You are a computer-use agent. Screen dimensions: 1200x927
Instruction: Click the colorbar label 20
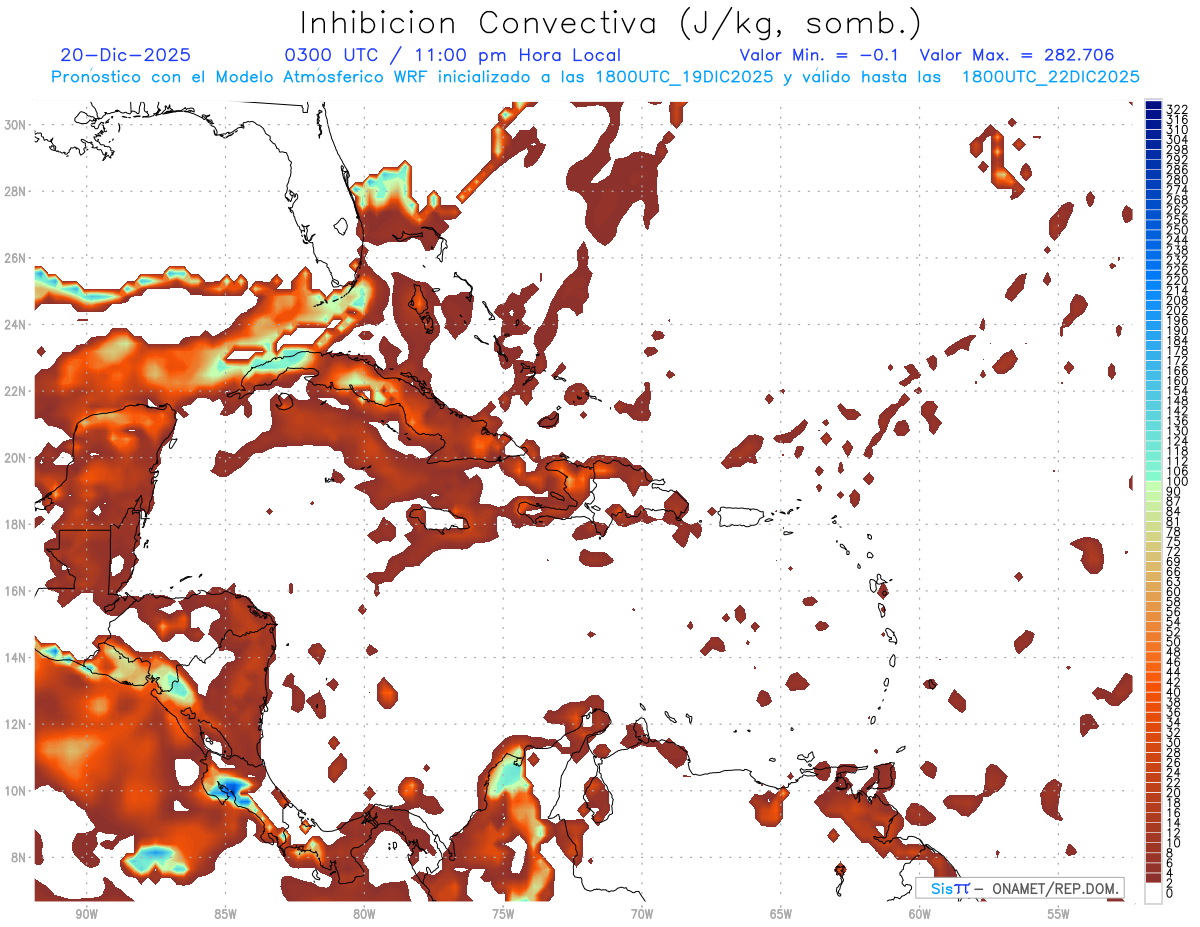(1173, 793)
